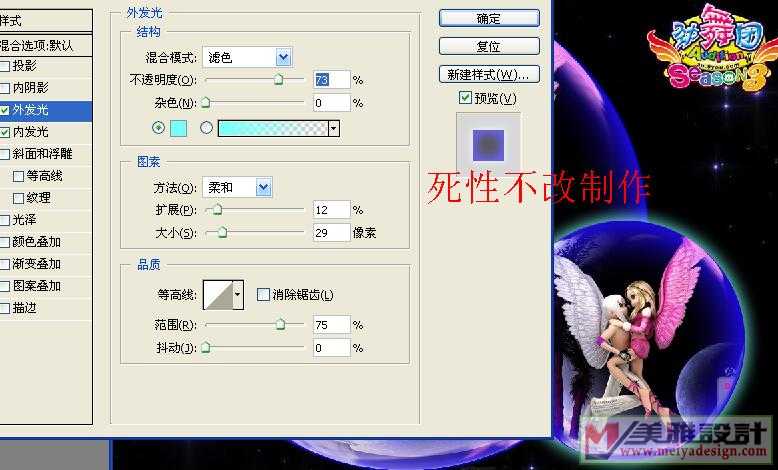Image resolution: width=778 pixels, height=470 pixels.
Task: Click the 不透明度 value field 73
Action: click(x=331, y=79)
